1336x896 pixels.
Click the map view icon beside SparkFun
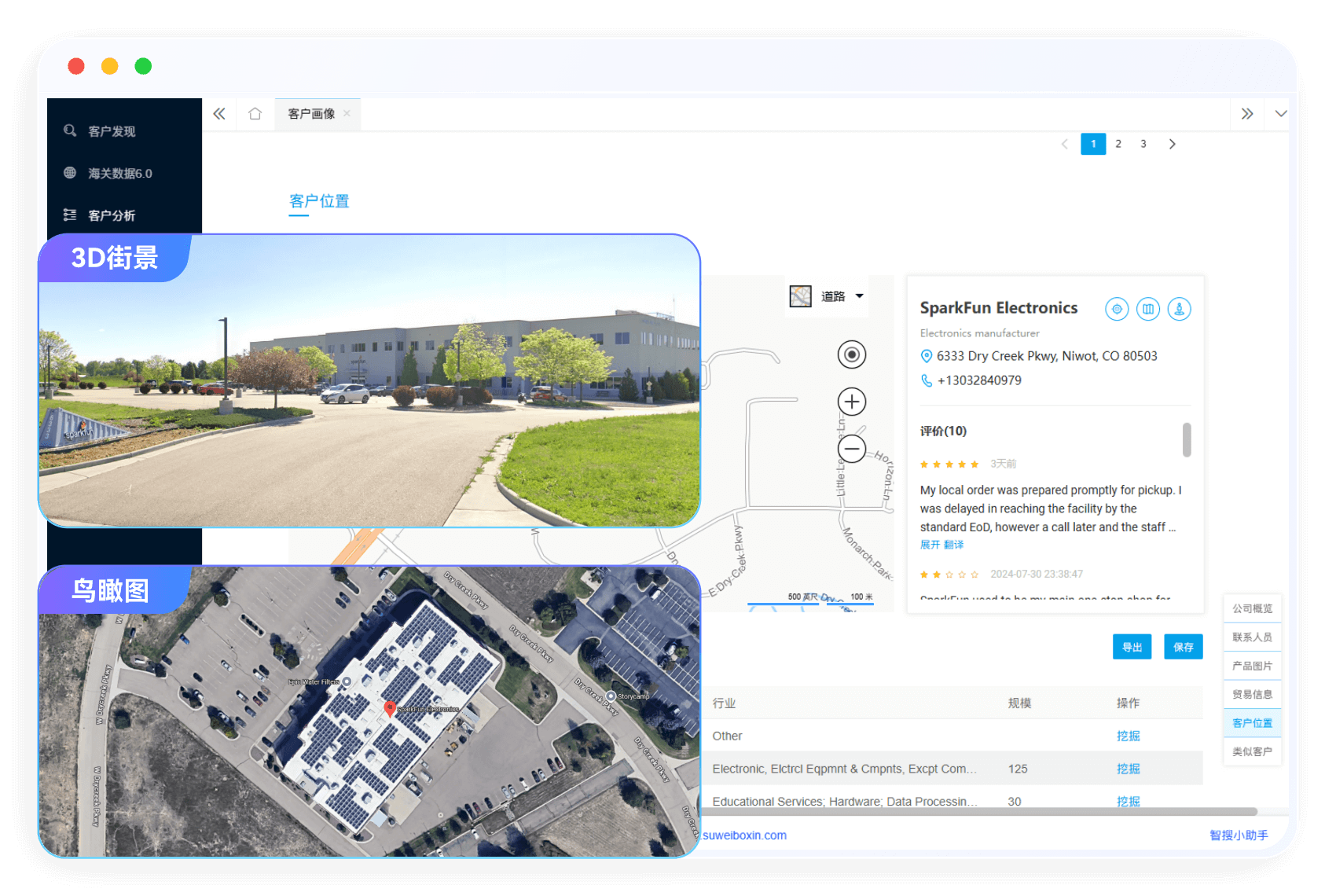pyautogui.click(x=1148, y=309)
